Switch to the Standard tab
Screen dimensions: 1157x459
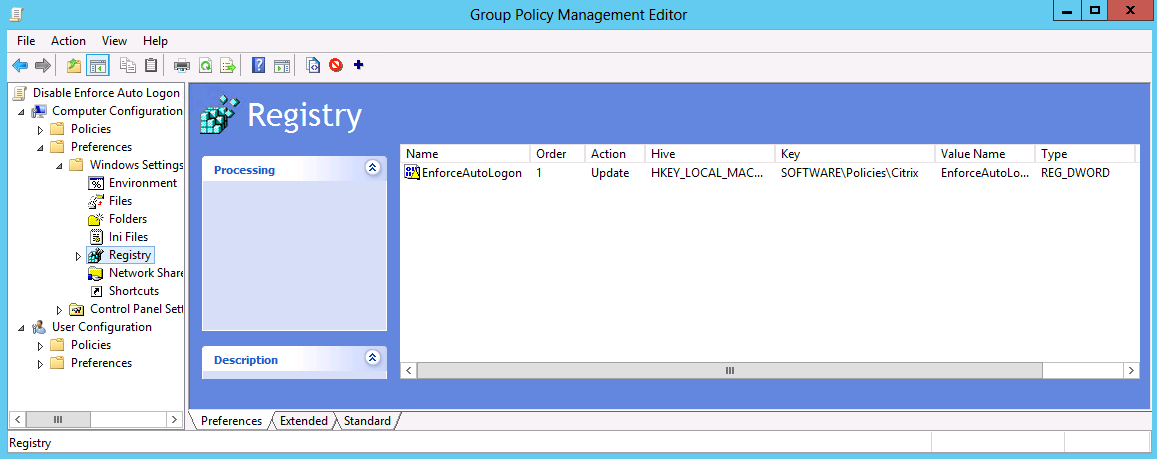coord(367,421)
